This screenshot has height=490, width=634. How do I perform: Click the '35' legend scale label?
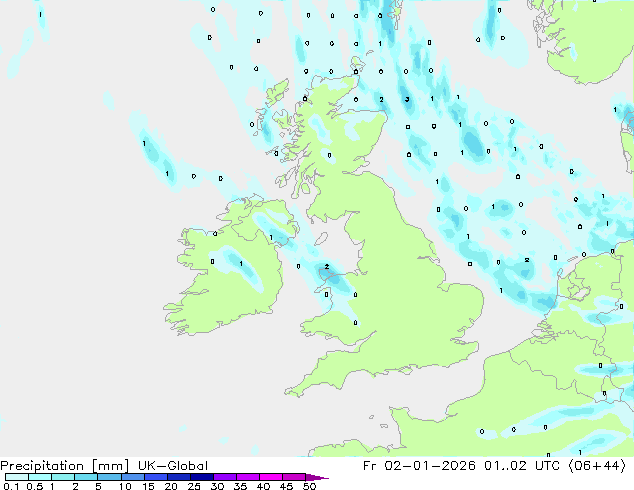point(240,486)
